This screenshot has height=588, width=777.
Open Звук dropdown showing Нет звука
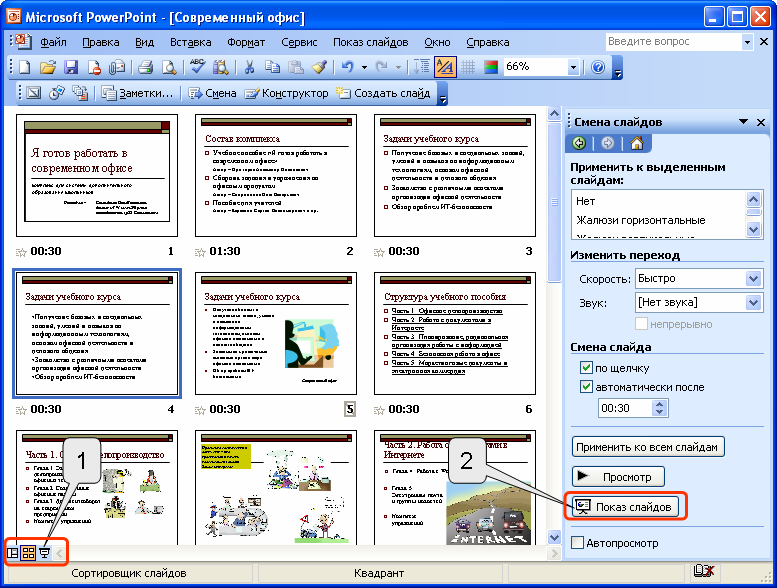[753, 302]
